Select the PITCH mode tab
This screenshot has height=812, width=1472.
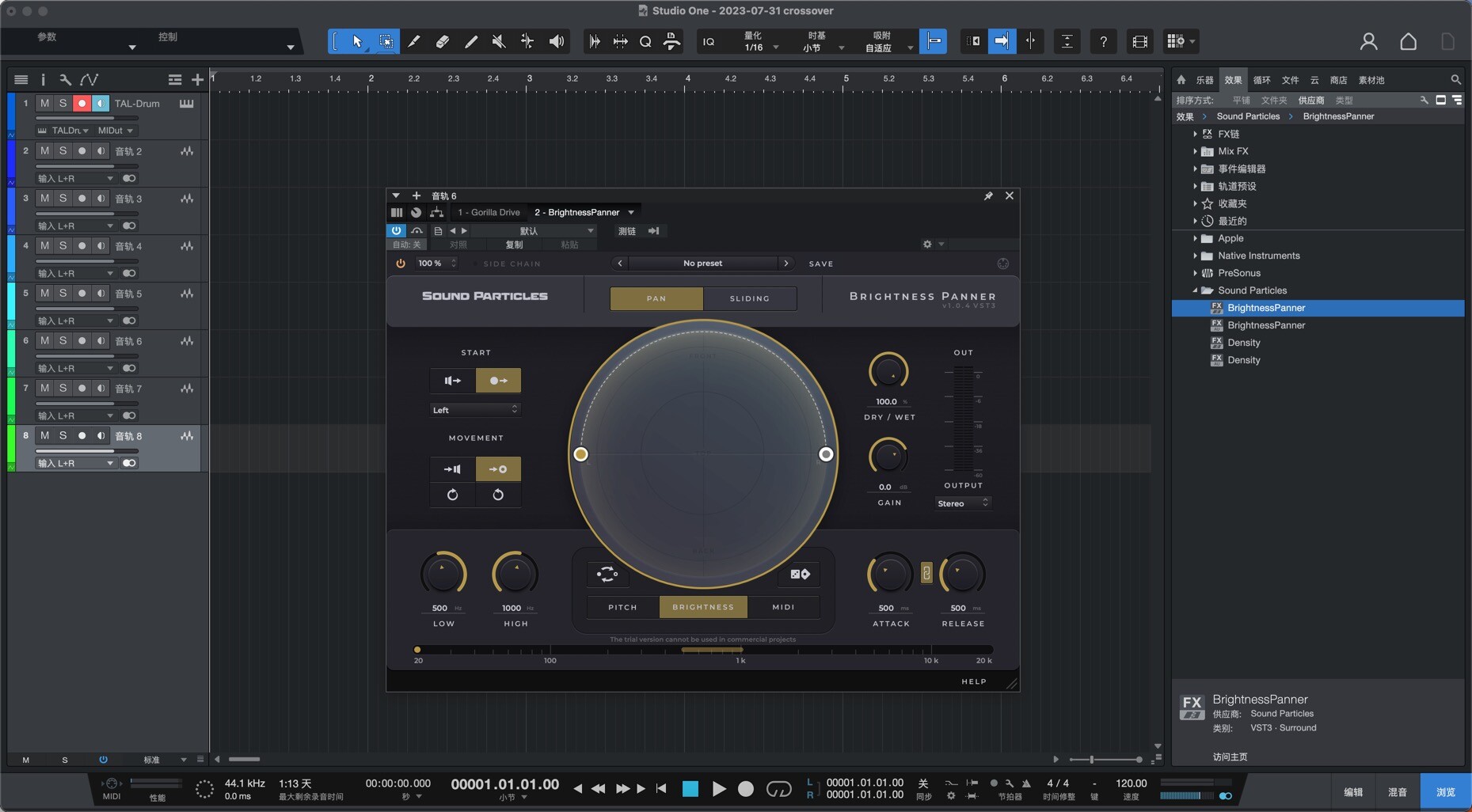[x=622, y=607]
